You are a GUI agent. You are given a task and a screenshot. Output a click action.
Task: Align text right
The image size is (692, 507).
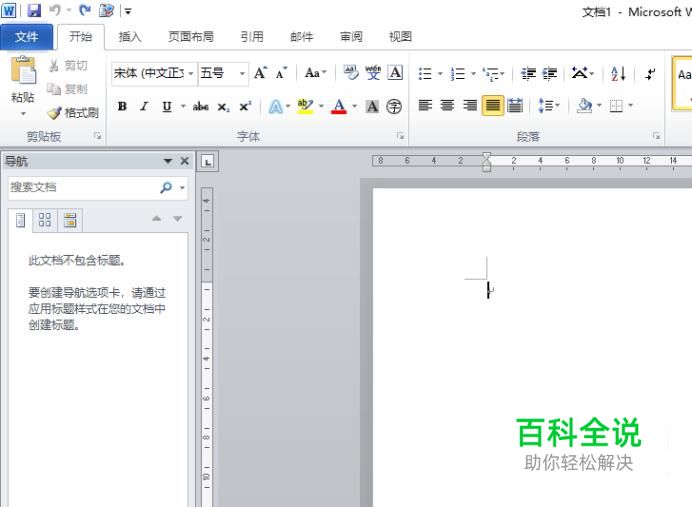click(470, 106)
